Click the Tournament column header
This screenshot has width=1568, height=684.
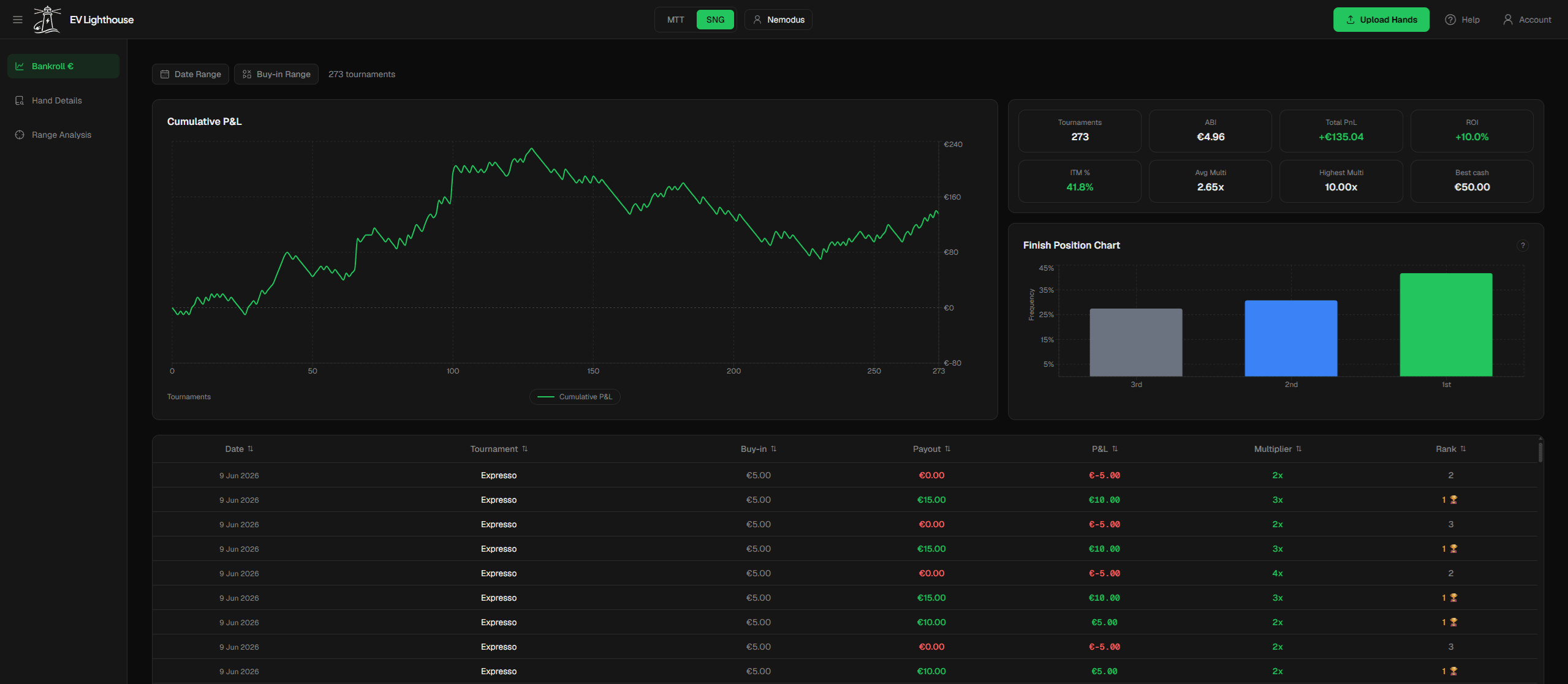[x=499, y=449]
